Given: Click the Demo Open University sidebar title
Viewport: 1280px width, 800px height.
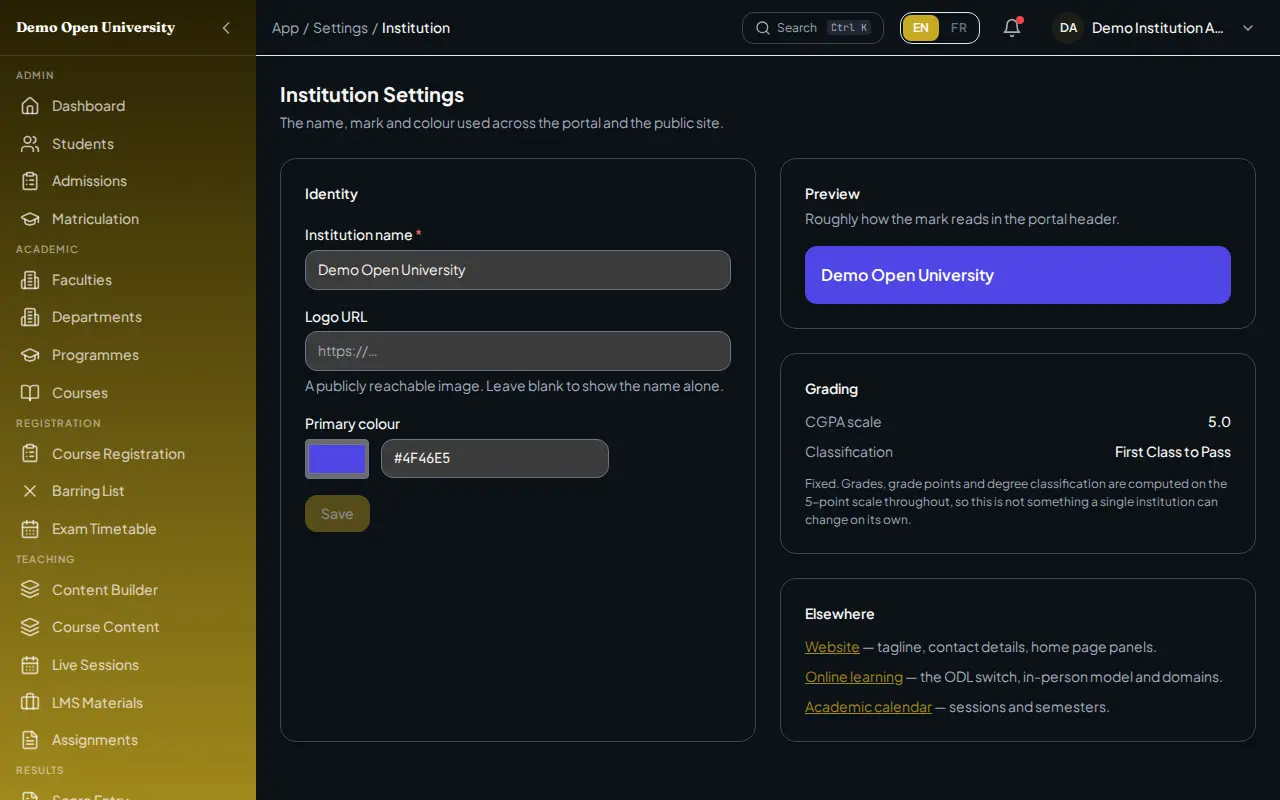Looking at the screenshot, I should click(96, 28).
